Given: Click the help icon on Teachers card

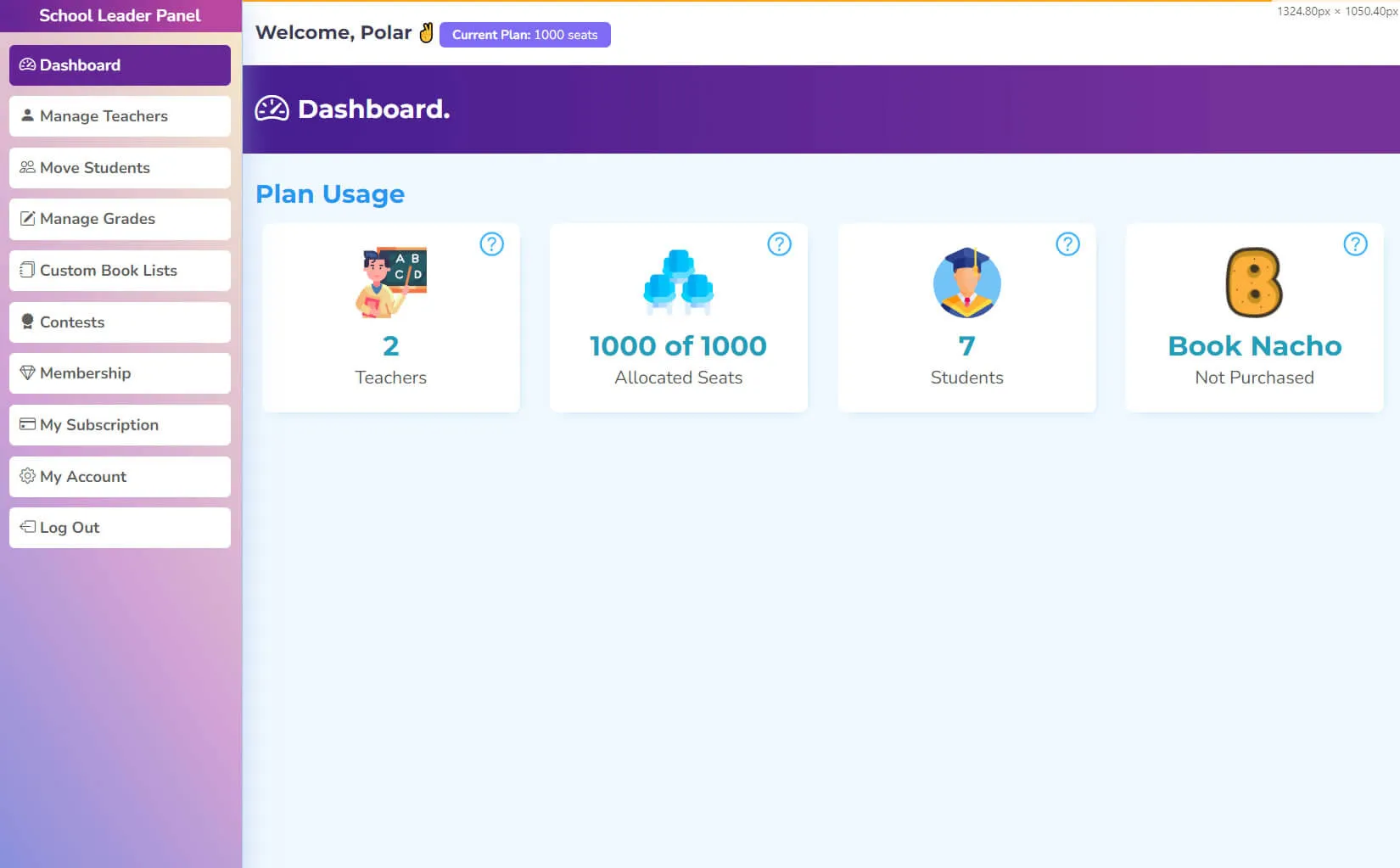Looking at the screenshot, I should (491, 244).
